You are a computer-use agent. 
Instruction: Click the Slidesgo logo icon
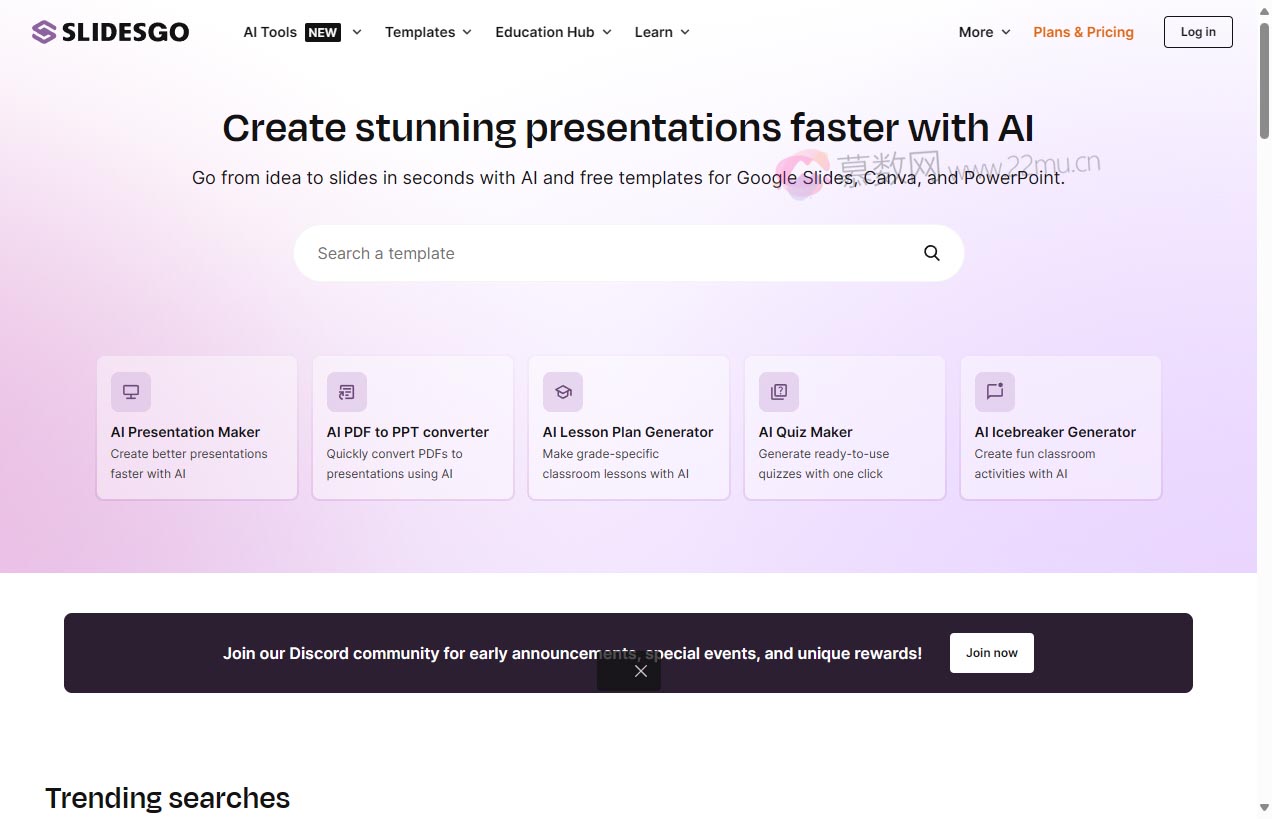[x=44, y=32]
